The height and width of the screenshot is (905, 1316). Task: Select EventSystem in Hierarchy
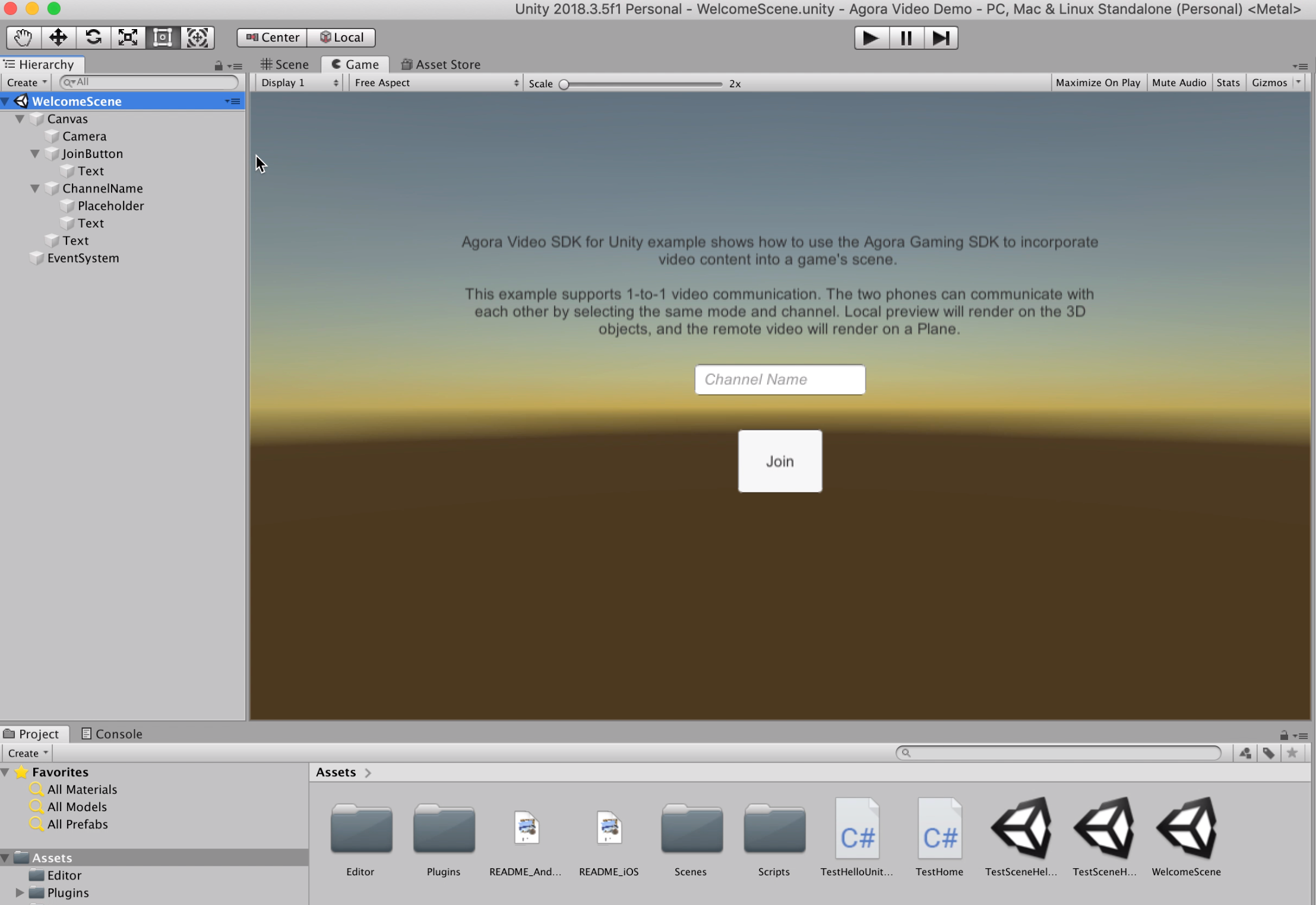(x=83, y=258)
